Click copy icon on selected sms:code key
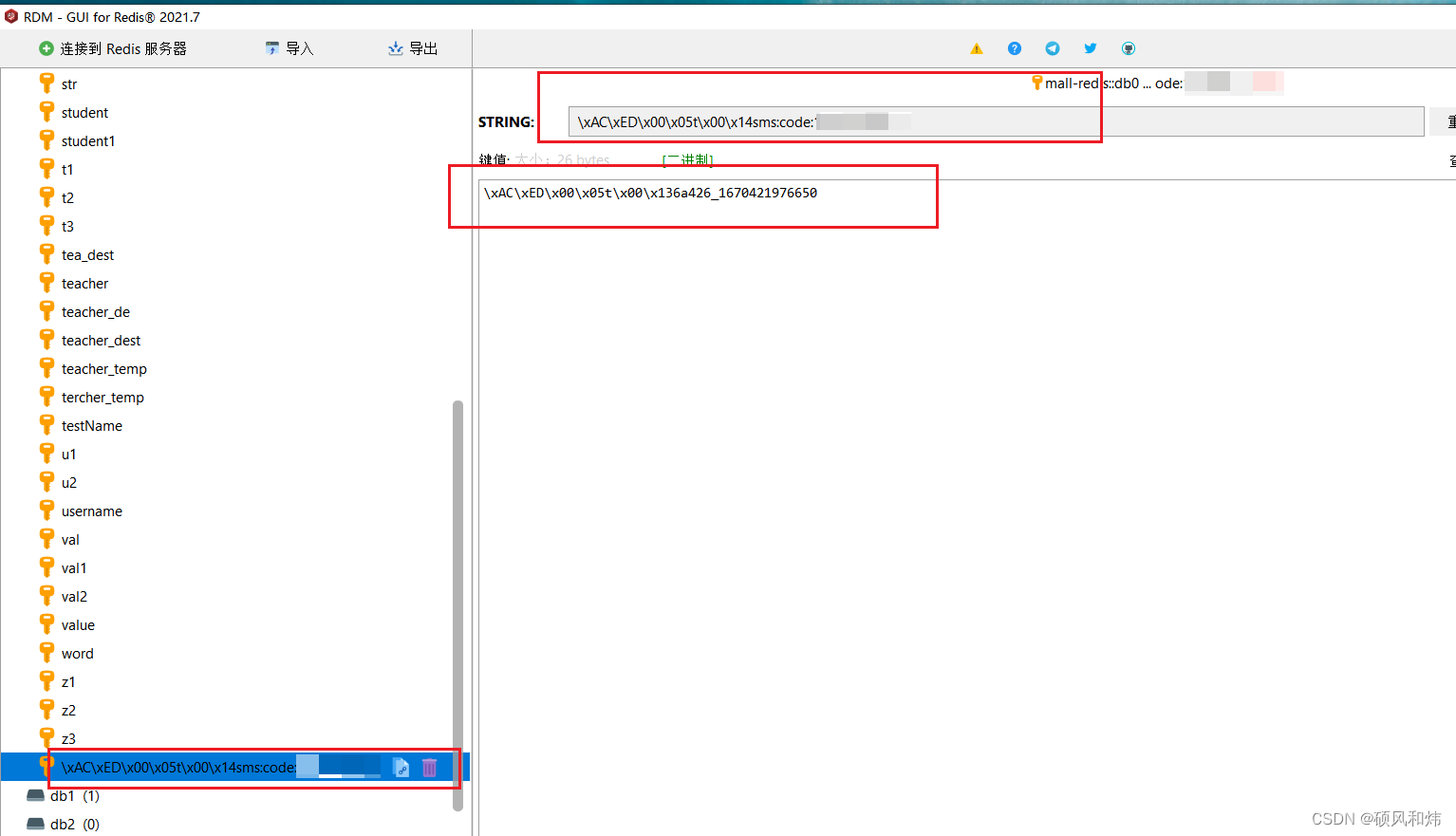The height and width of the screenshot is (836, 1456). tap(401, 768)
